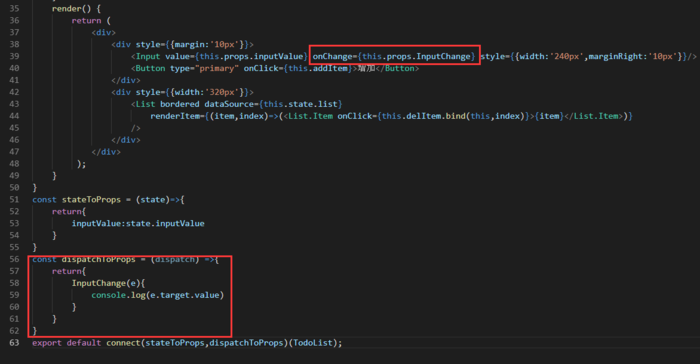Click the Button type="primary" attribute

[x=204, y=68]
